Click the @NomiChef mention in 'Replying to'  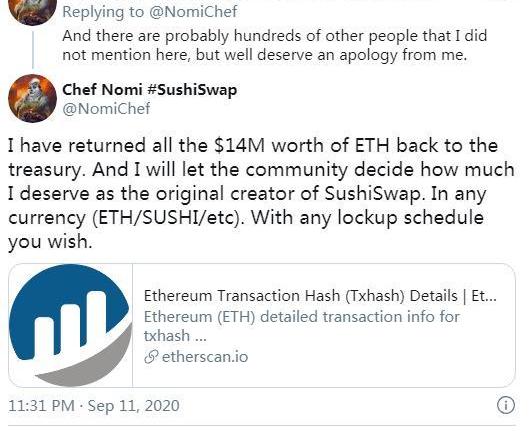(x=193, y=12)
